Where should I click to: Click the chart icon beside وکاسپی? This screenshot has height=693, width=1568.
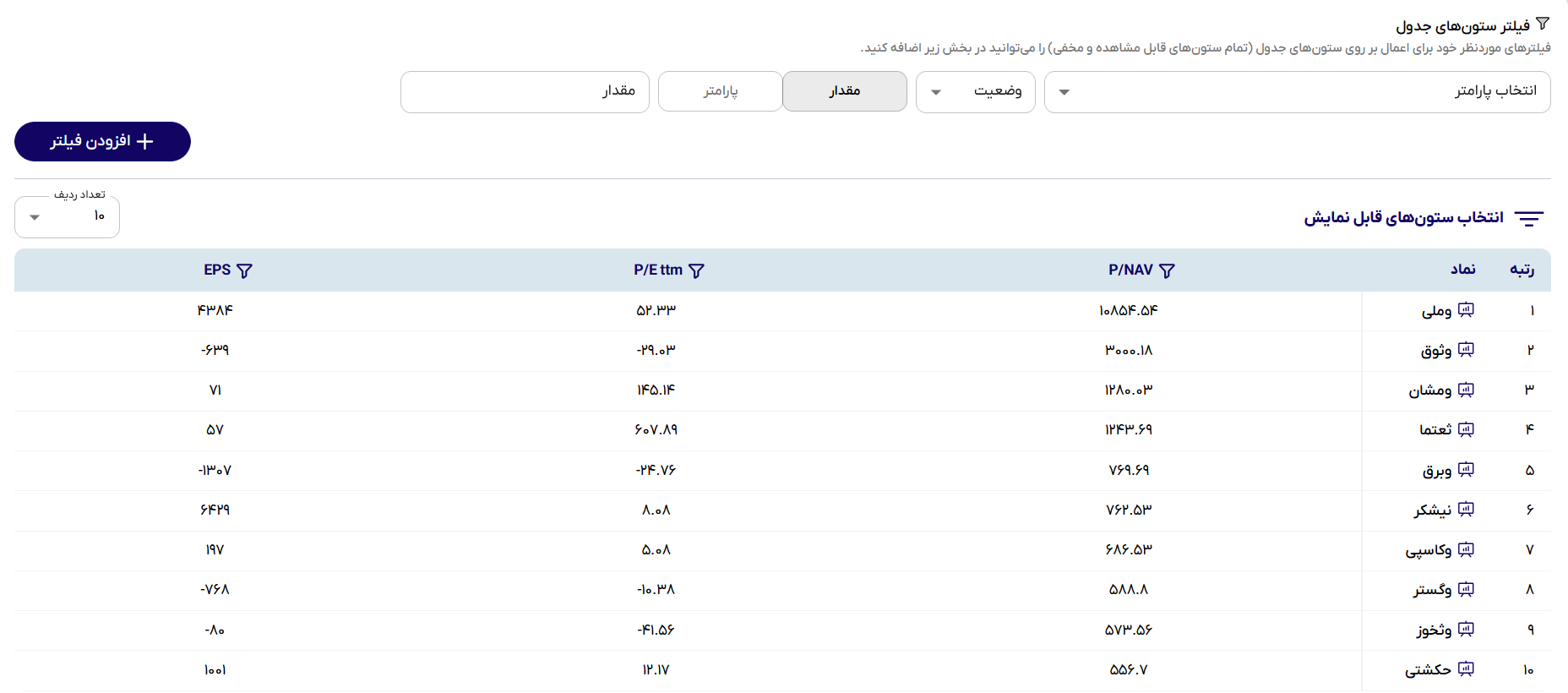click(1466, 549)
